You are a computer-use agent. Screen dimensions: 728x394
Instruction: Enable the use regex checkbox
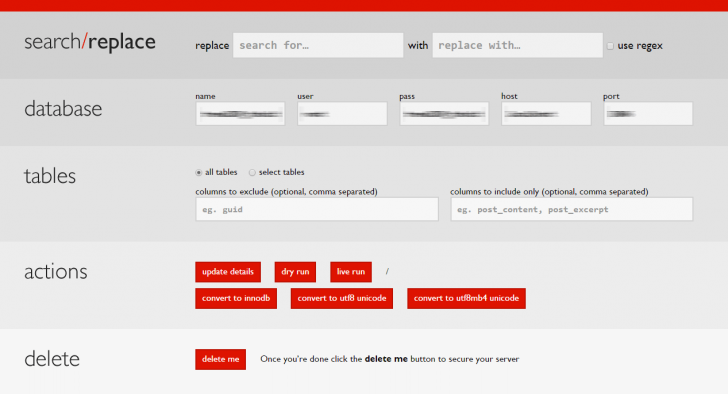(611, 46)
